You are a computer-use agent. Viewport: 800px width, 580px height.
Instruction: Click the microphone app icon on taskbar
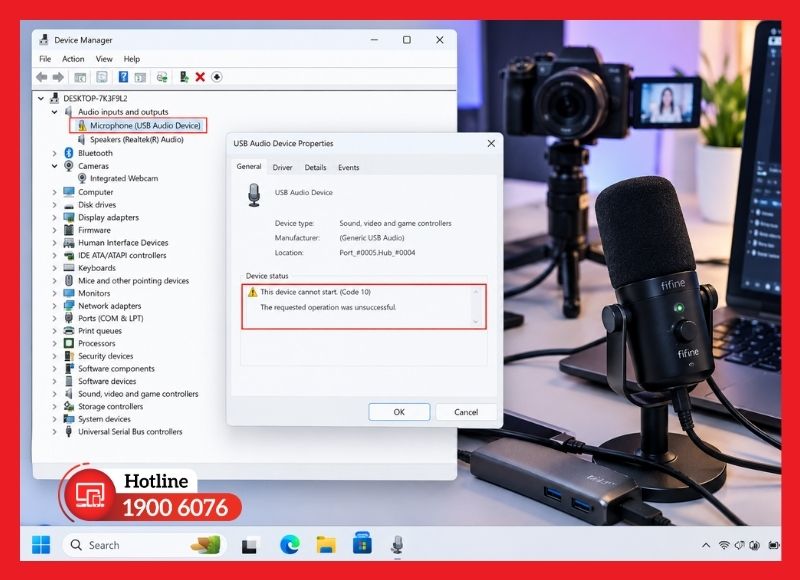coord(397,545)
